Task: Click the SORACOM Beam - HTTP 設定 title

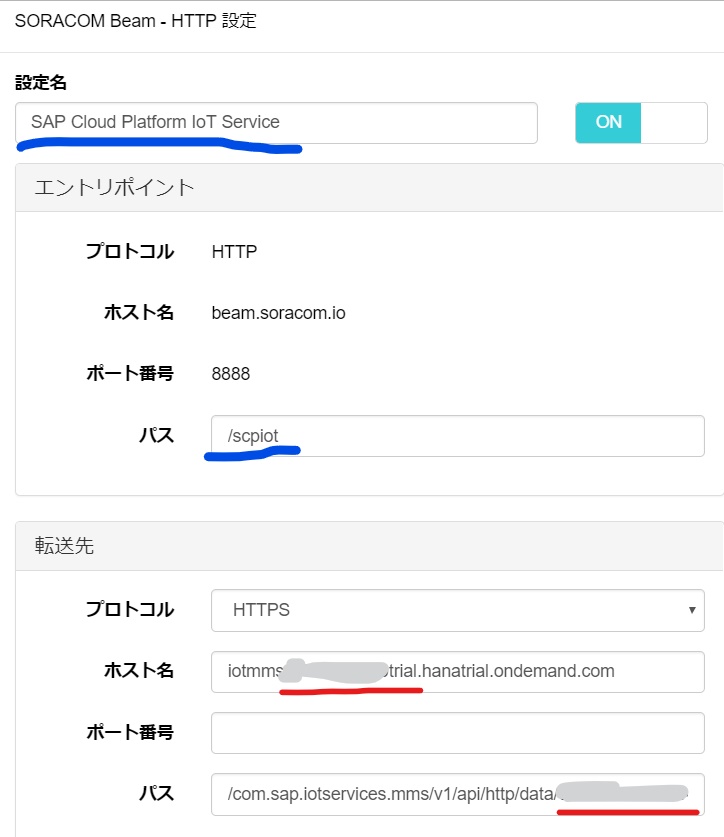Action: [x=136, y=21]
